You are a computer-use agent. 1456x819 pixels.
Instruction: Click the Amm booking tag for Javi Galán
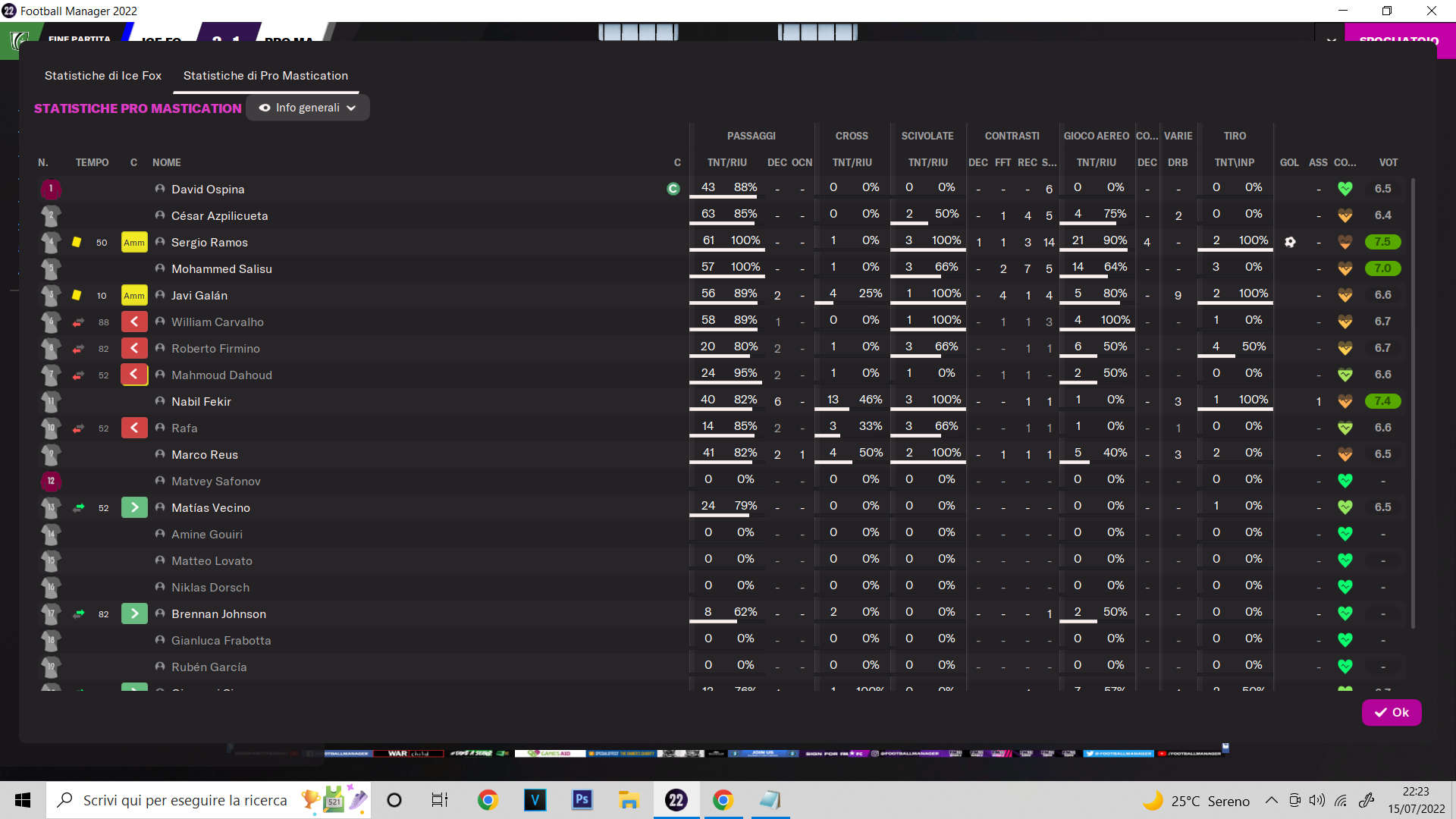[x=134, y=296]
